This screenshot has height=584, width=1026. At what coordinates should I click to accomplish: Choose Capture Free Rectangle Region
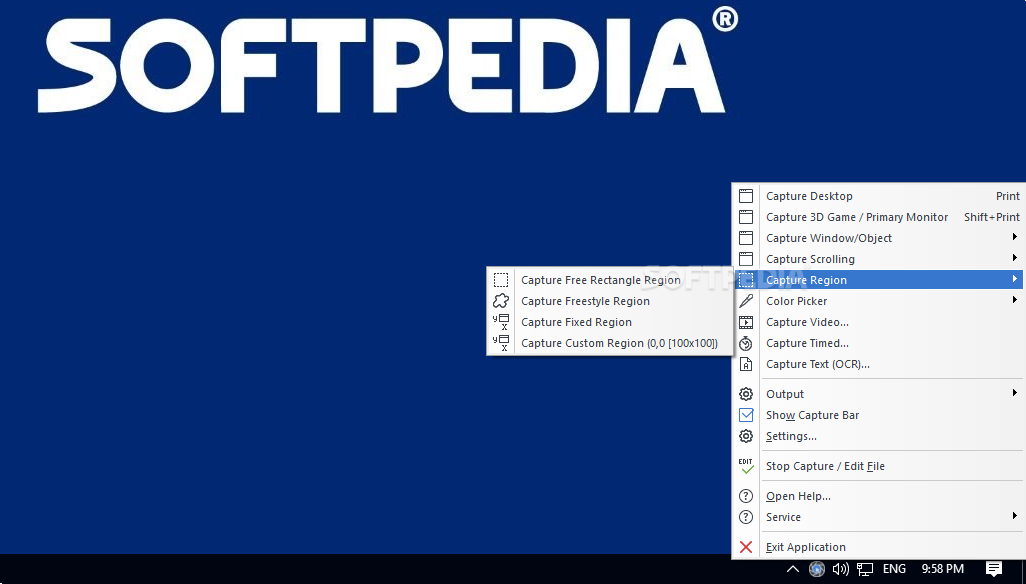tap(610, 280)
